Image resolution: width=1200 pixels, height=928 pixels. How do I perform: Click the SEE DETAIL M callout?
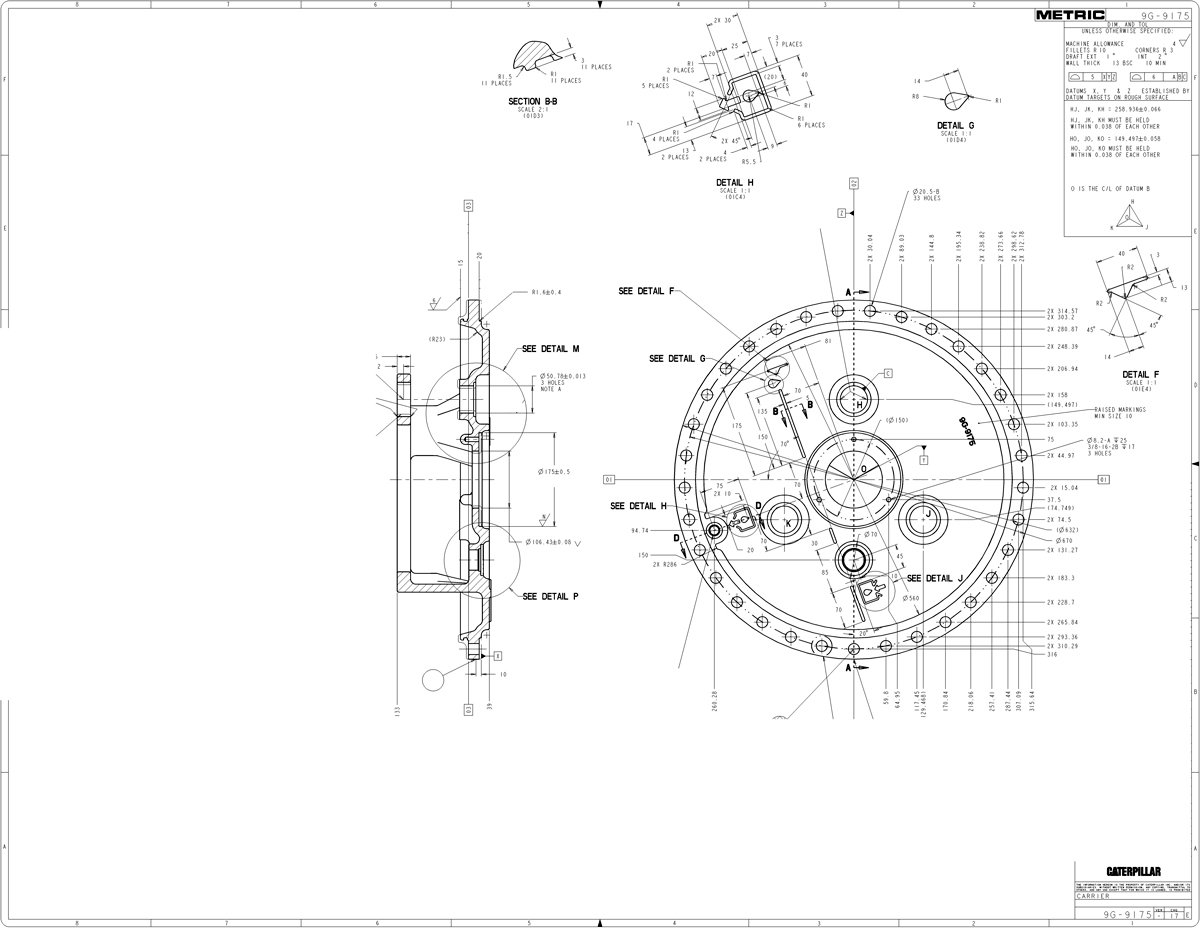coord(551,349)
